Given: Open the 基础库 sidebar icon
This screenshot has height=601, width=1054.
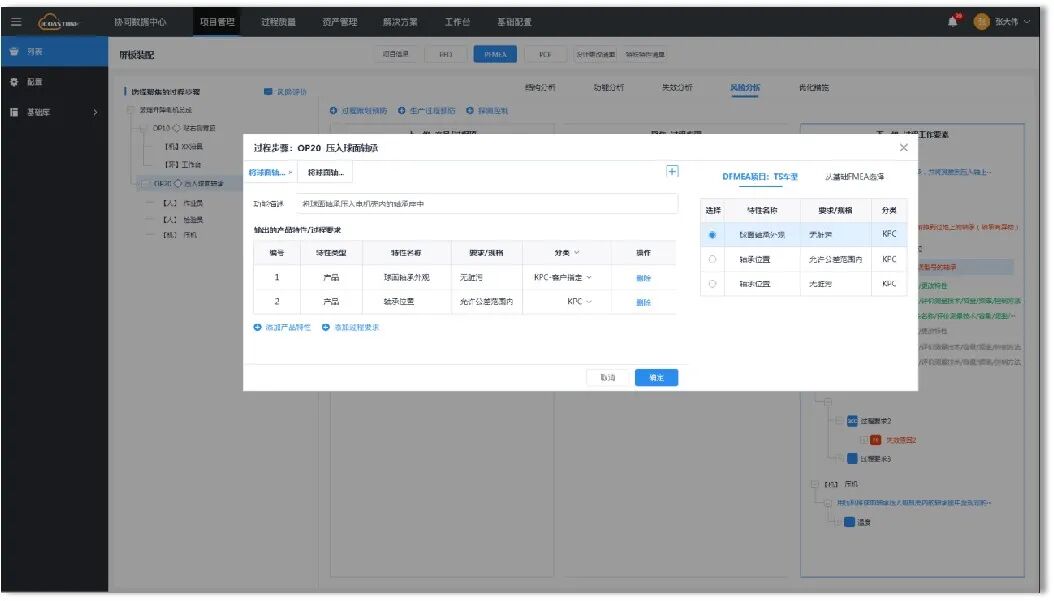Looking at the screenshot, I should click(14, 112).
